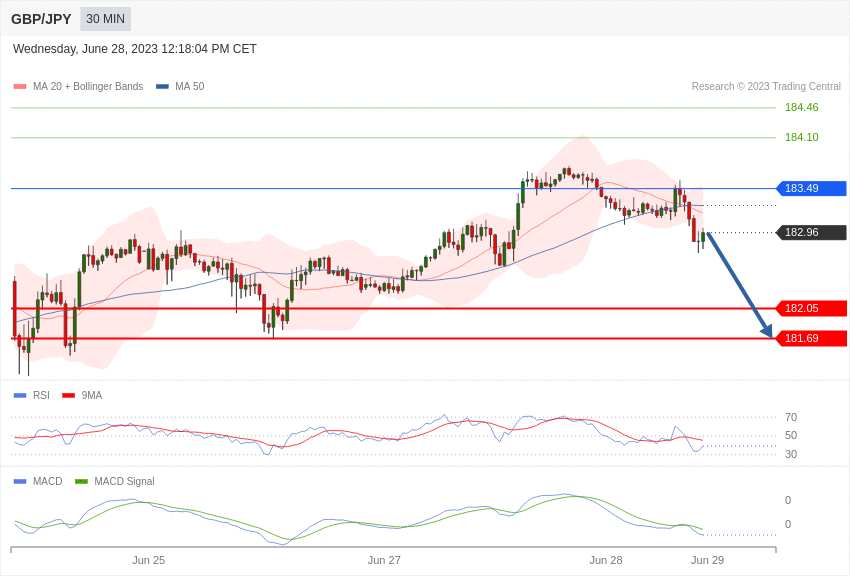This screenshot has height=576, width=850.
Task: Click the RSI 50 axis value
Action: coord(791,436)
